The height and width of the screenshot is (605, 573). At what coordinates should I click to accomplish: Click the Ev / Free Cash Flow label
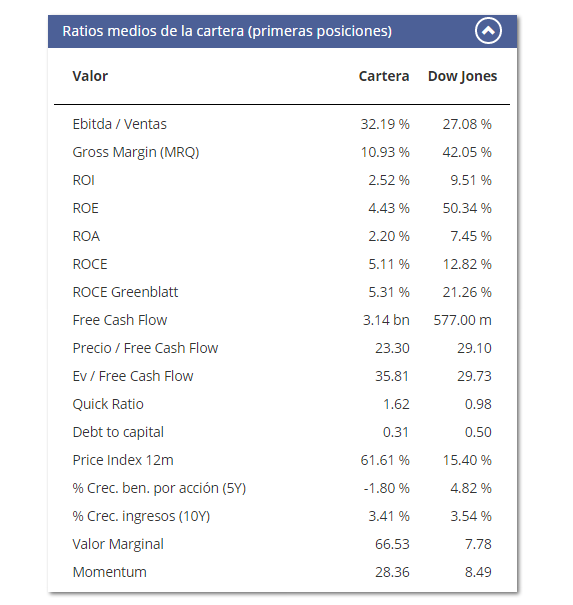pyautogui.click(x=133, y=376)
